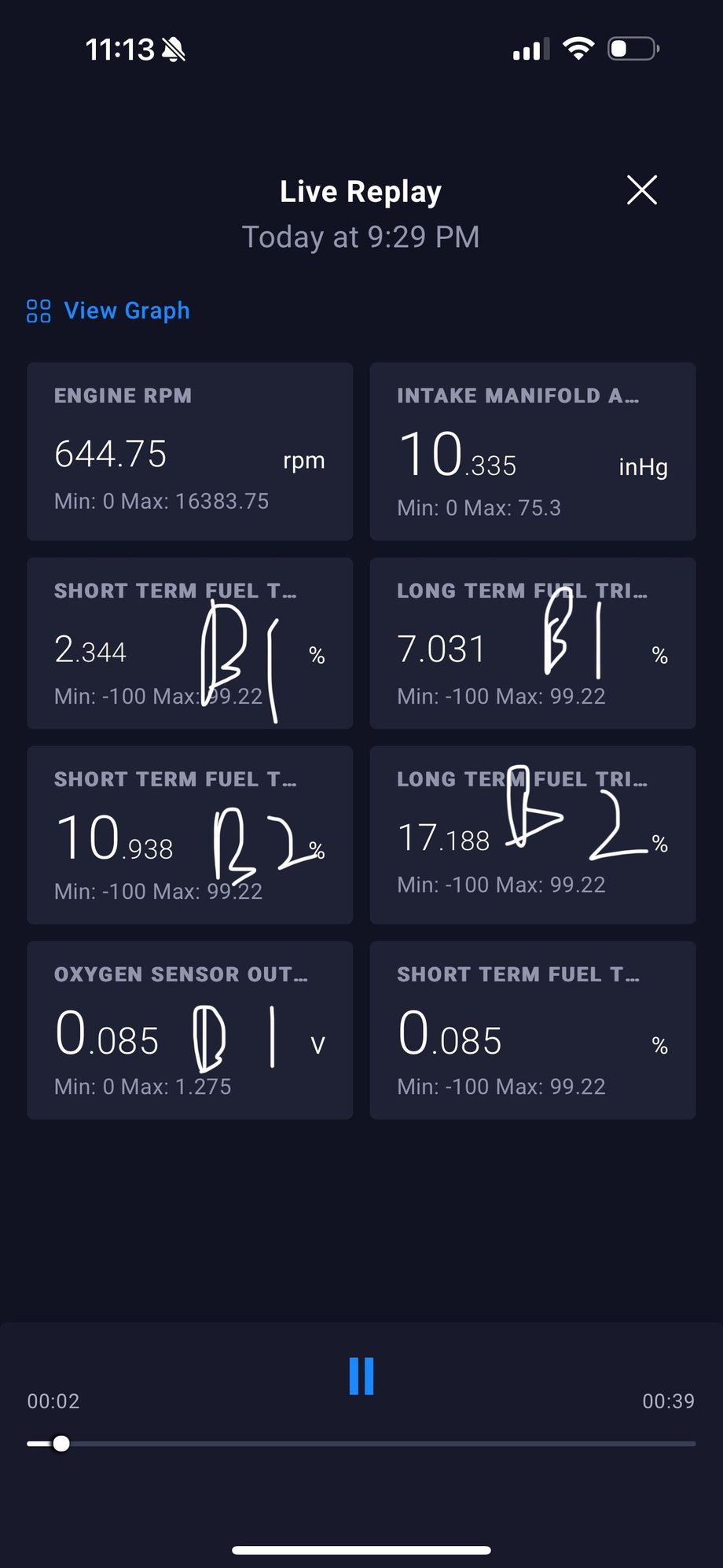Tap the cellular signal bars icon
Image resolution: width=723 pixels, height=1568 pixels.
[530, 50]
